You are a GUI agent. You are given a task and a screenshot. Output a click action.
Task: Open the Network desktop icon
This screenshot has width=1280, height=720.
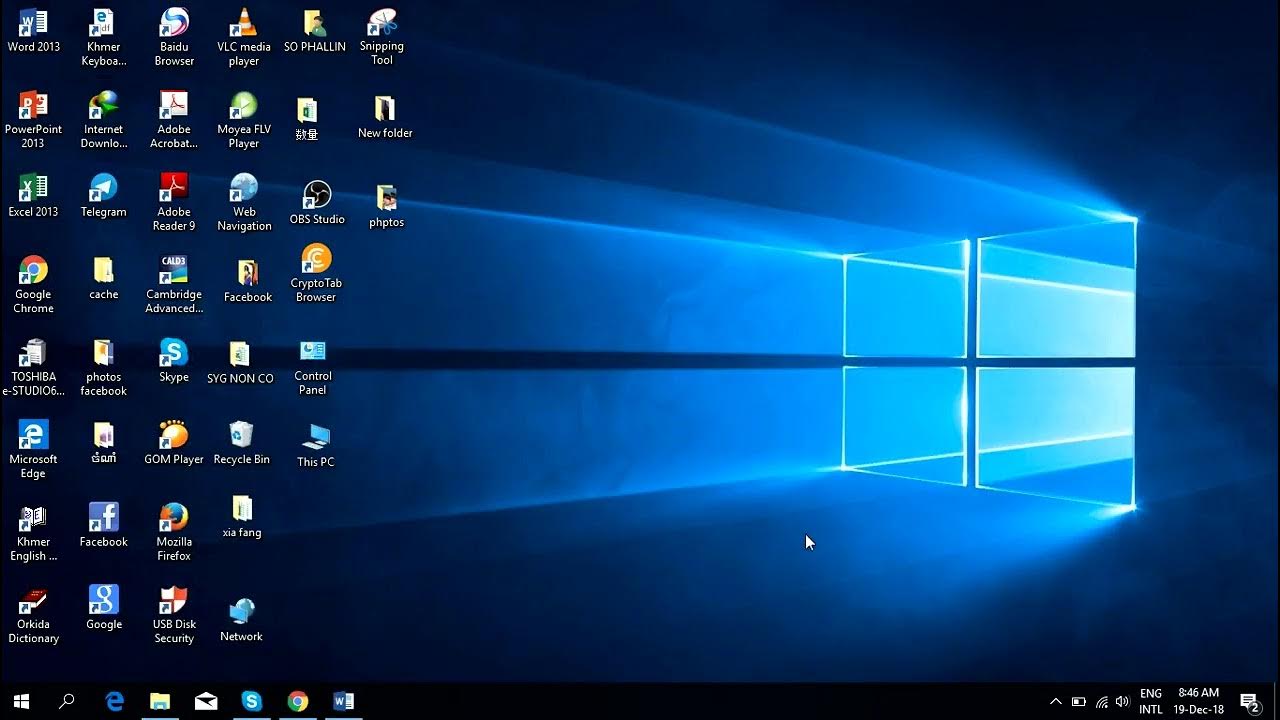241,621
